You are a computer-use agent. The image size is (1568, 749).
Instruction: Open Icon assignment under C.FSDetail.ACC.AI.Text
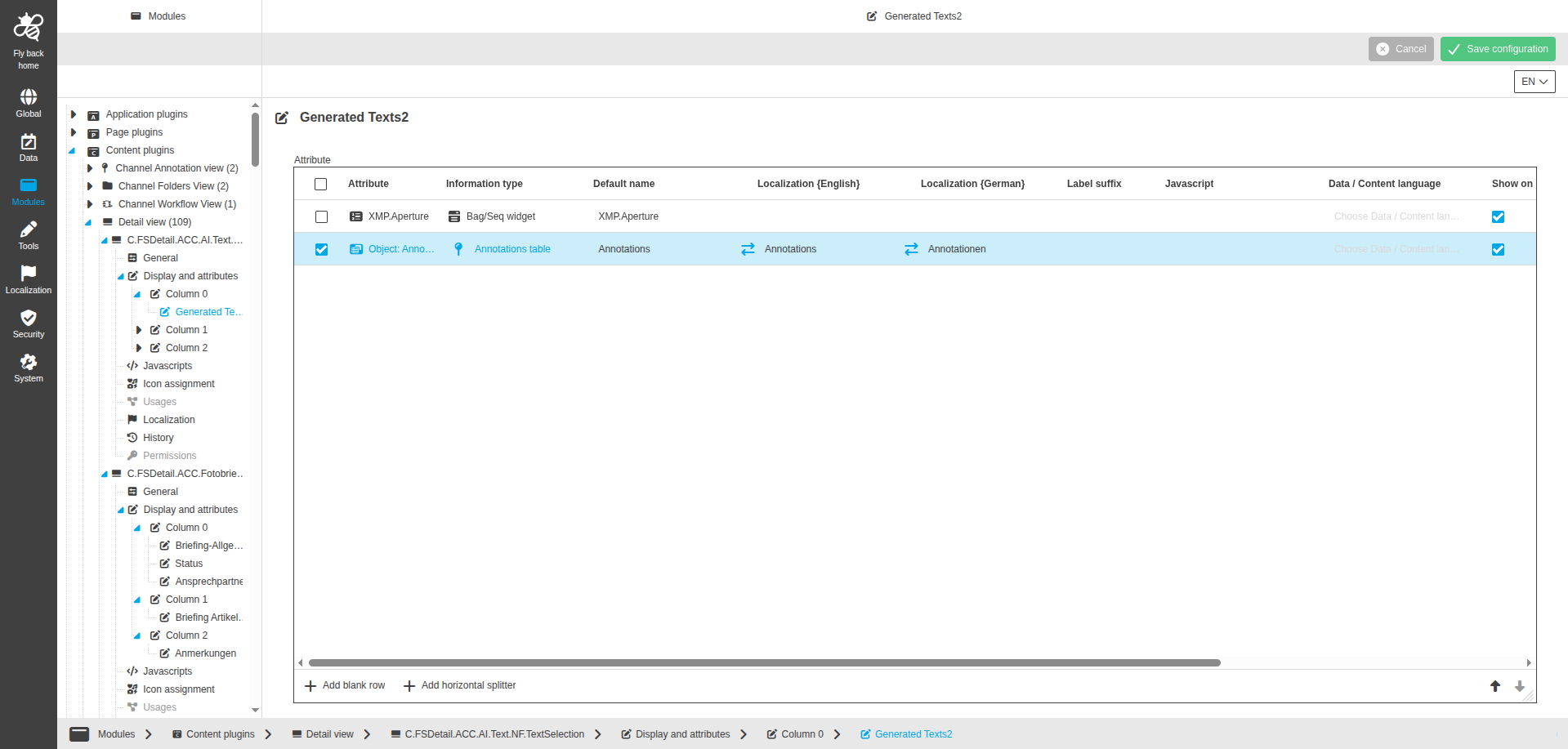coord(171,384)
